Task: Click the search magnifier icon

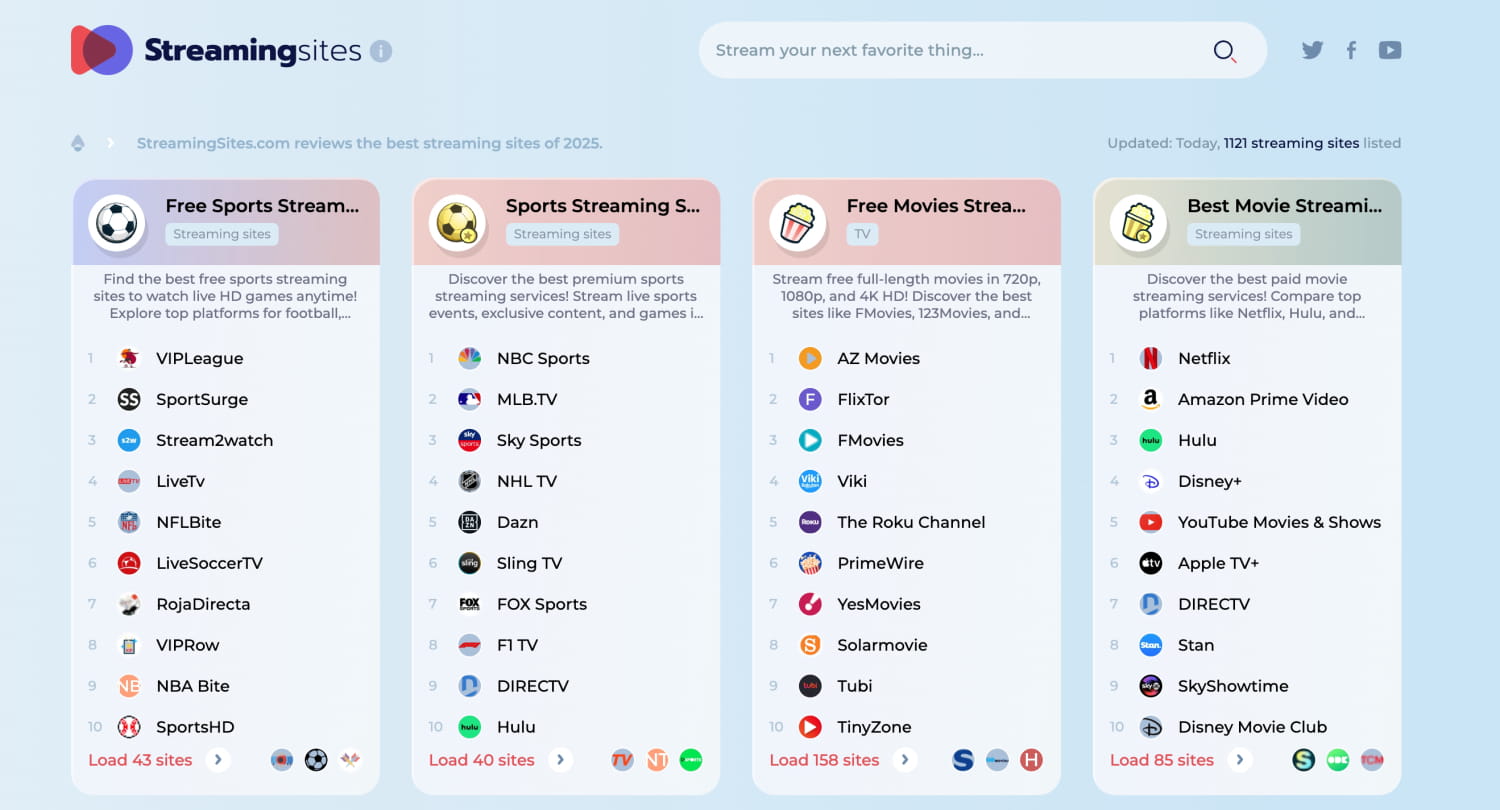Action: click(1225, 51)
